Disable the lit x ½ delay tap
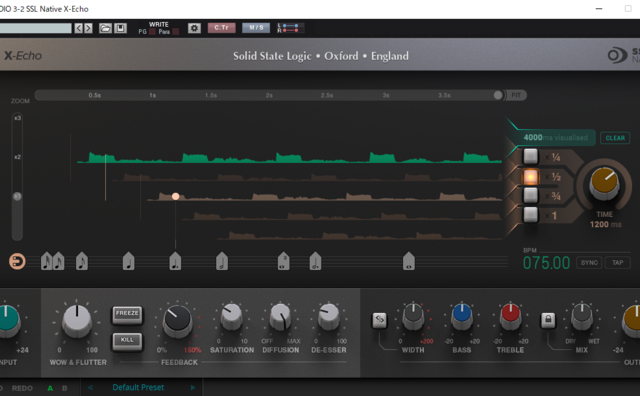Image resolution: width=640 pixels, height=396 pixels. pos(531,176)
